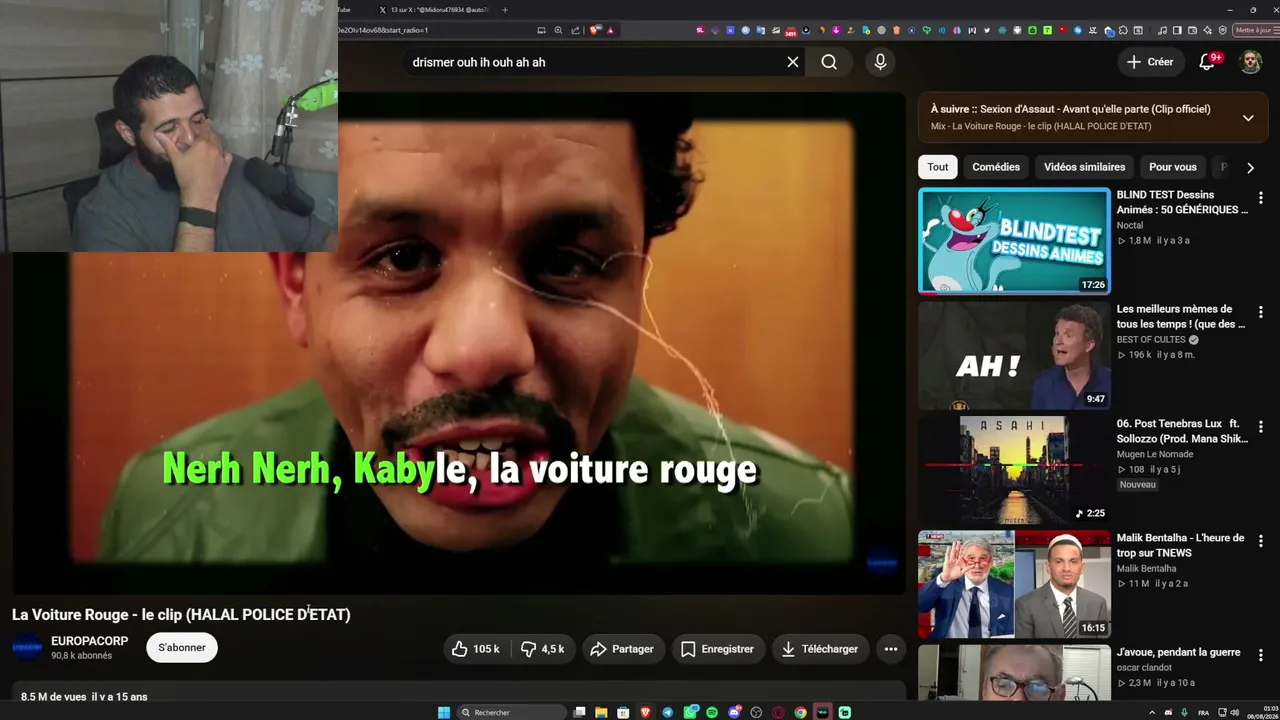The image size is (1280, 720).
Task: Open WhatsApp from the taskbar
Action: (690, 712)
